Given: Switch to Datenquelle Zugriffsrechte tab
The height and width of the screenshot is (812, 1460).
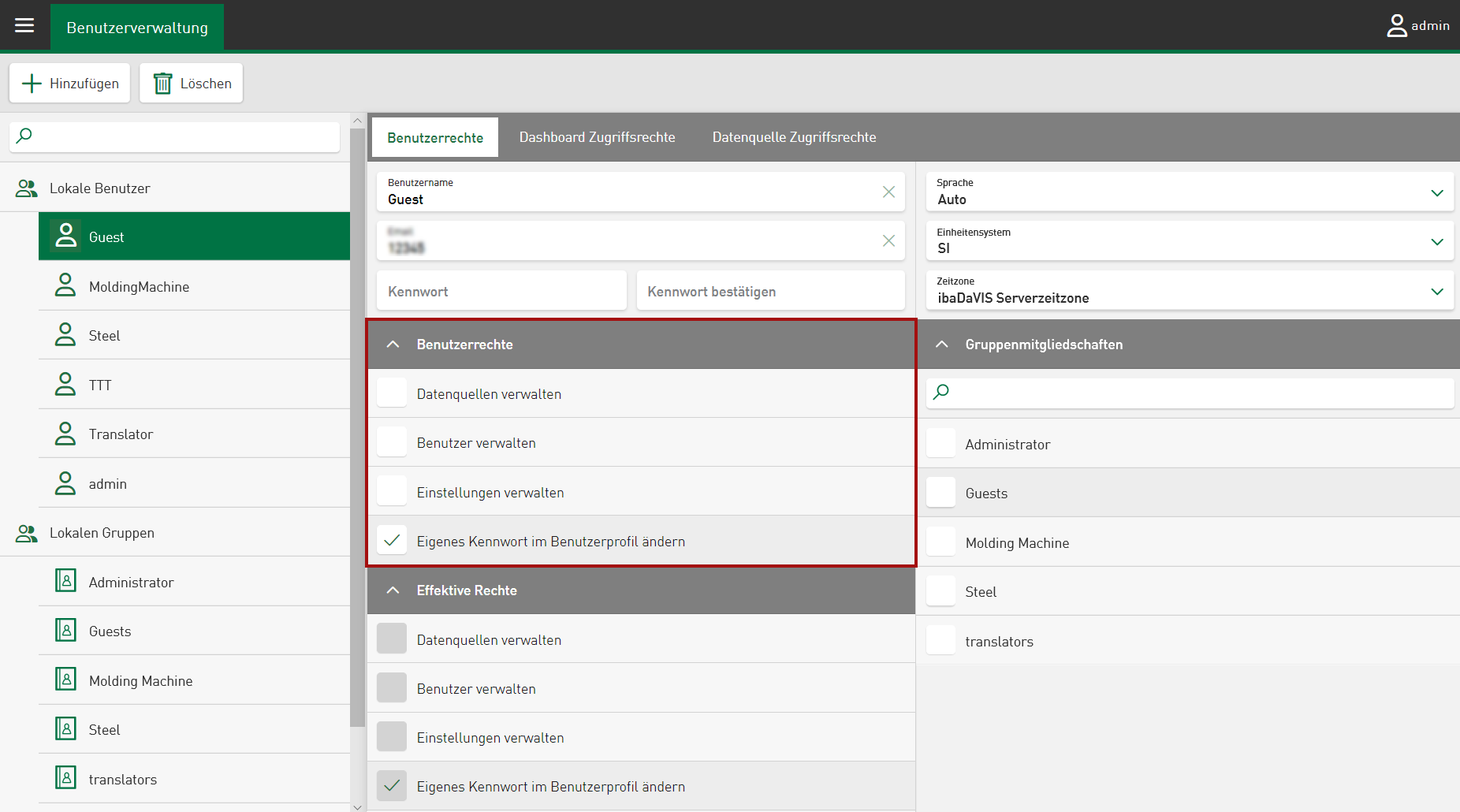Looking at the screenshot, I should coord(794,137).
